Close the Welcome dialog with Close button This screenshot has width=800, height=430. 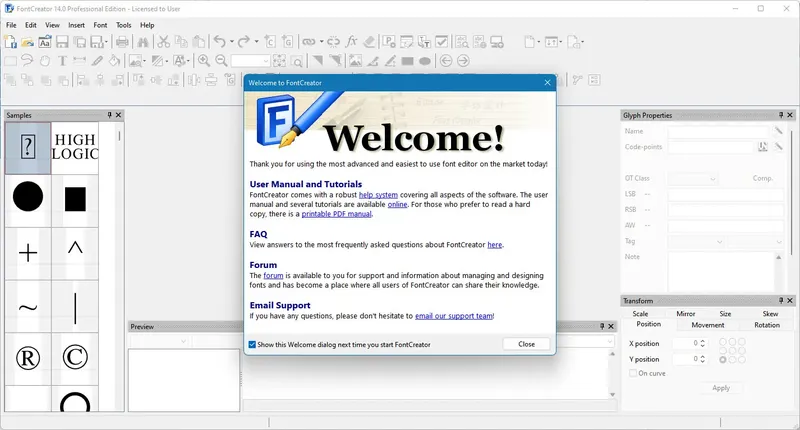click(527, 344)
